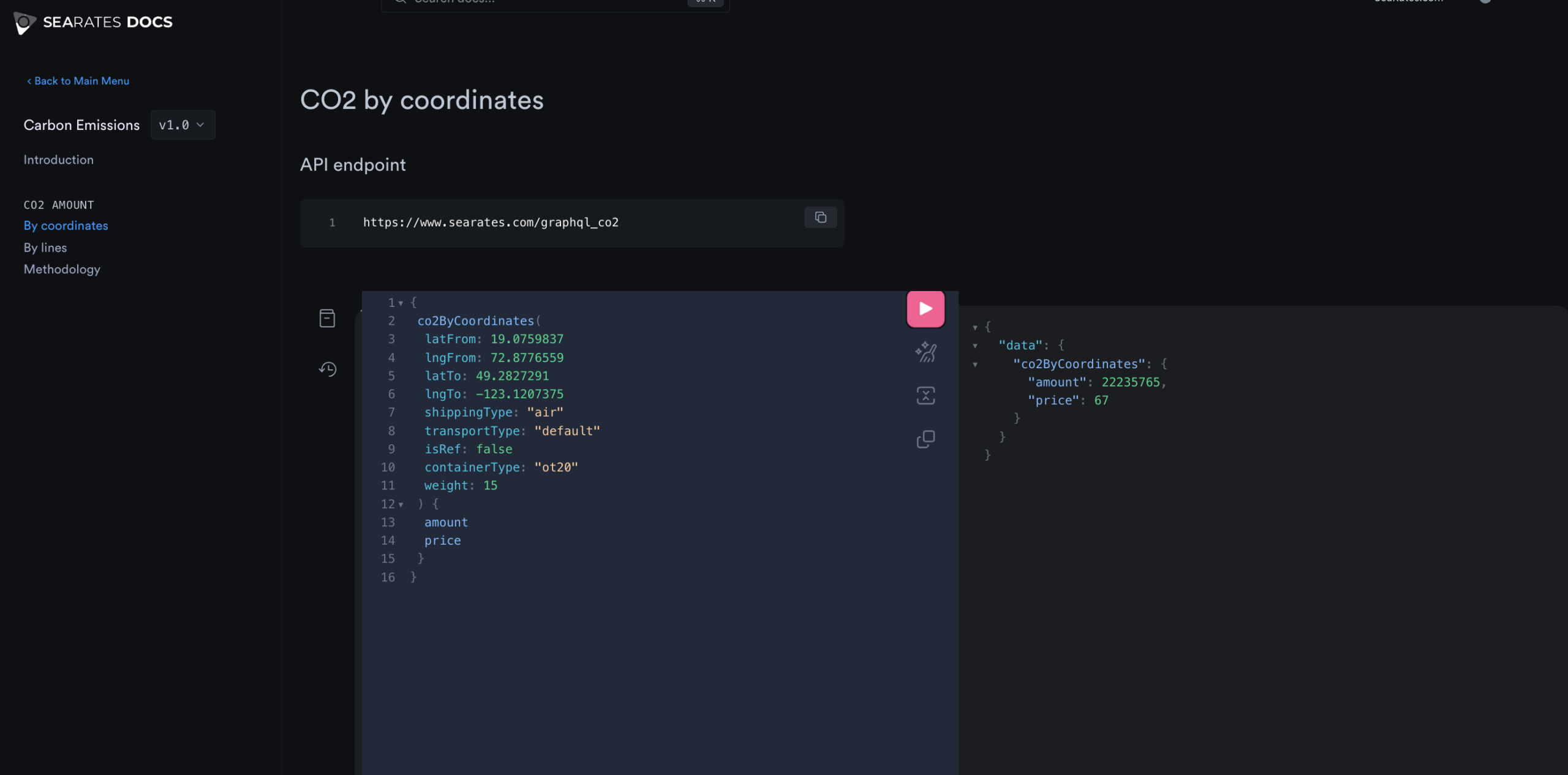Collapse the "co2ByCoordinates" response object
The width and height of the screenshot is (1568, 775).
tap(975, 365)
